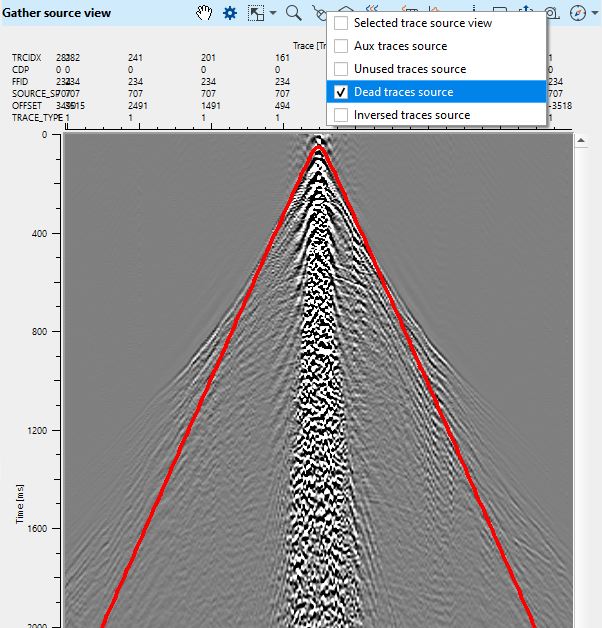Click inside the seismic gather display

(x=318, y=380)
